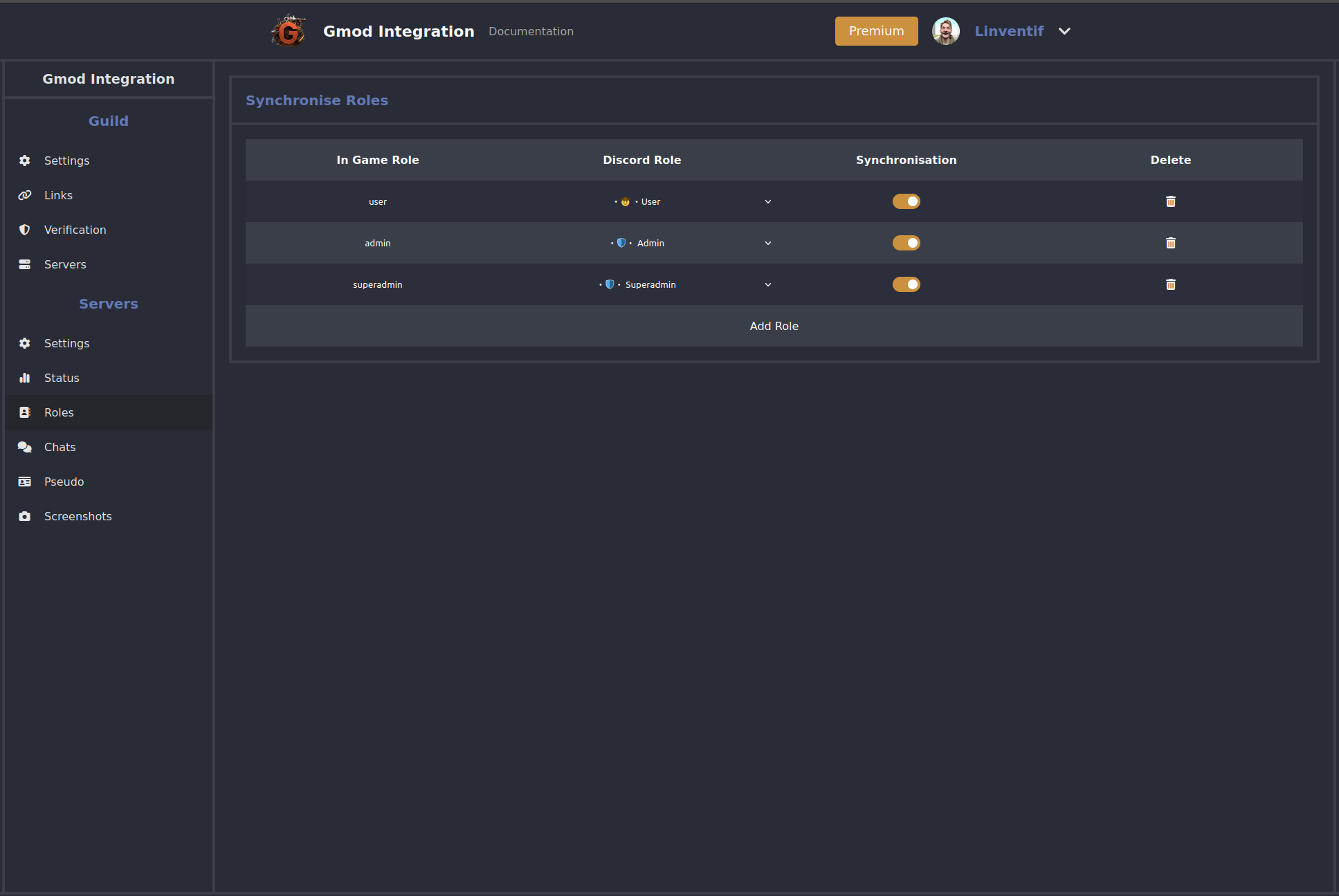Click the Links chain icon

[x=25, y=195]
